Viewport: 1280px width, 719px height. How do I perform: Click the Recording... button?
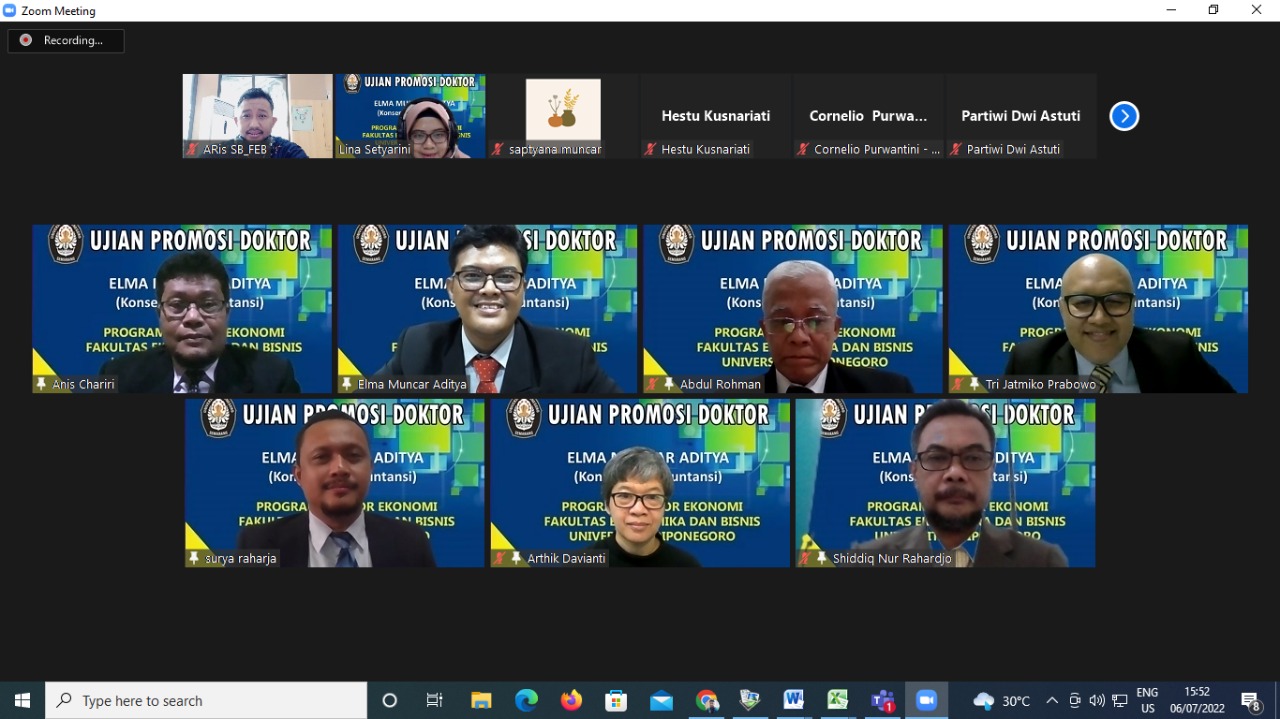pos(65,41)
